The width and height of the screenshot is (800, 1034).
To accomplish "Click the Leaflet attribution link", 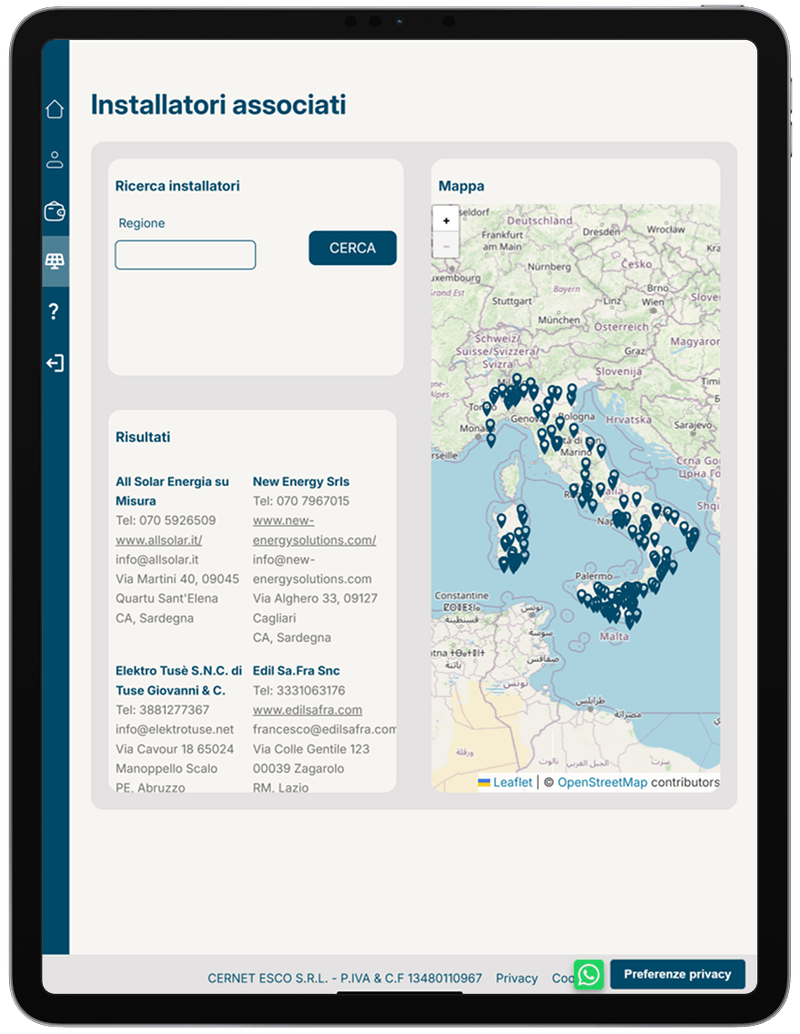I will (x=512, y=782).
